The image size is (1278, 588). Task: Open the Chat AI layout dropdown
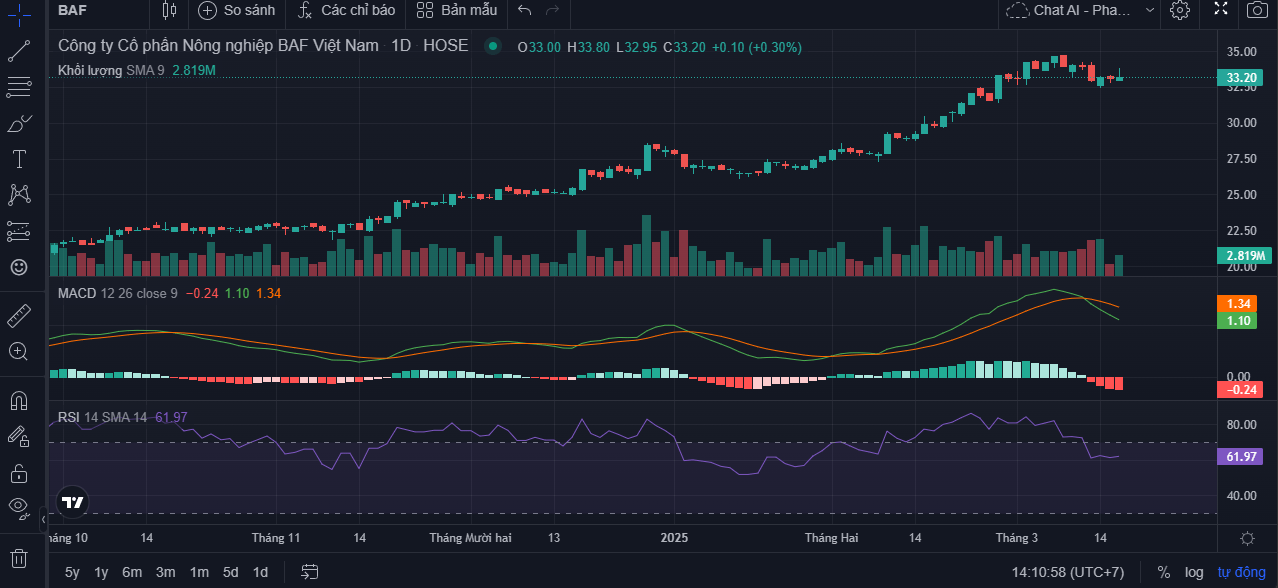point(1080,10)
